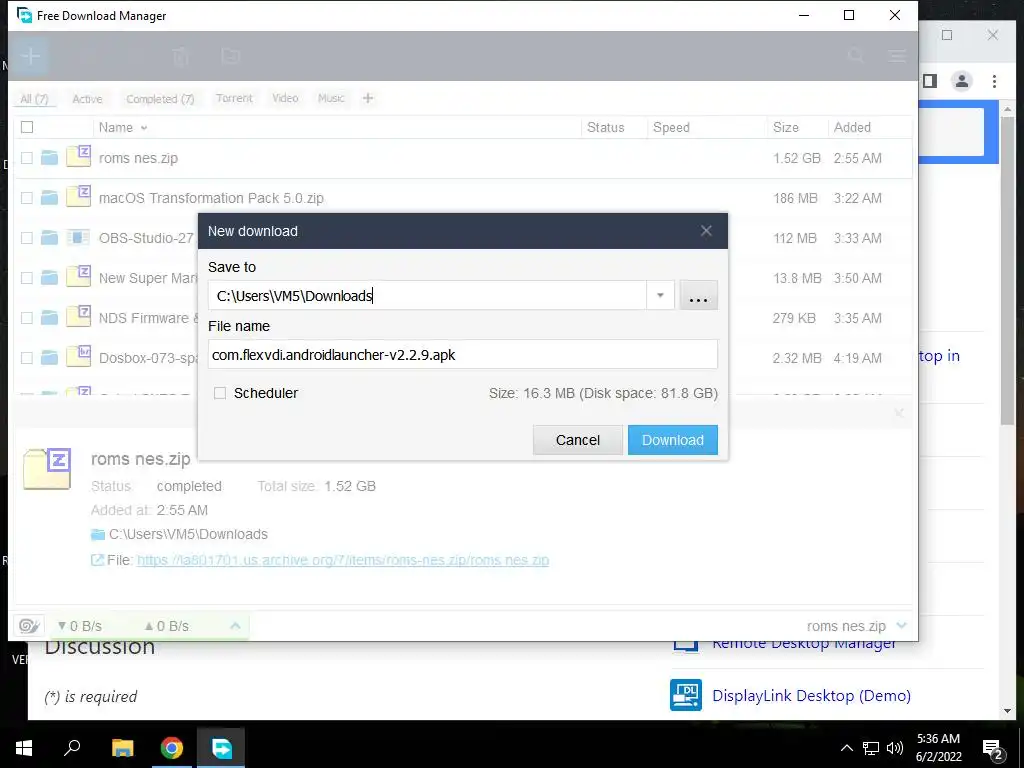
Task: Open folder icon for NDS Firmware row
Action: [49, 318]
